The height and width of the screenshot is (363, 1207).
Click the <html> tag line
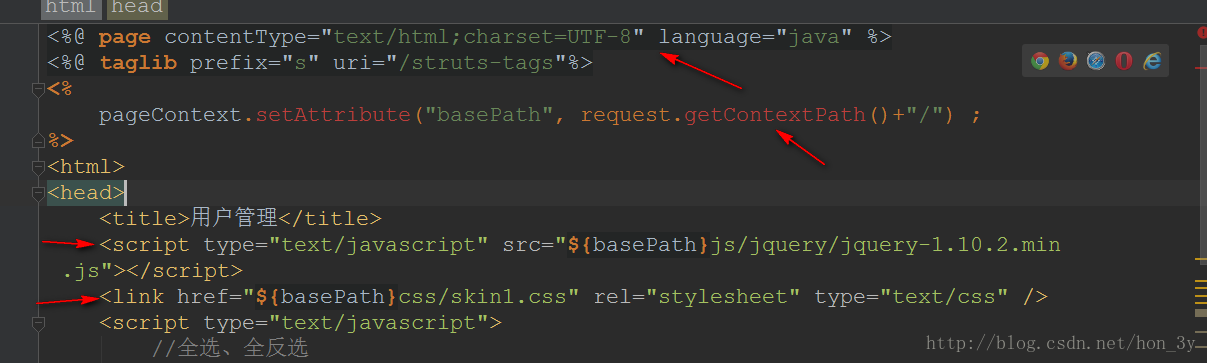pos(86,167)
